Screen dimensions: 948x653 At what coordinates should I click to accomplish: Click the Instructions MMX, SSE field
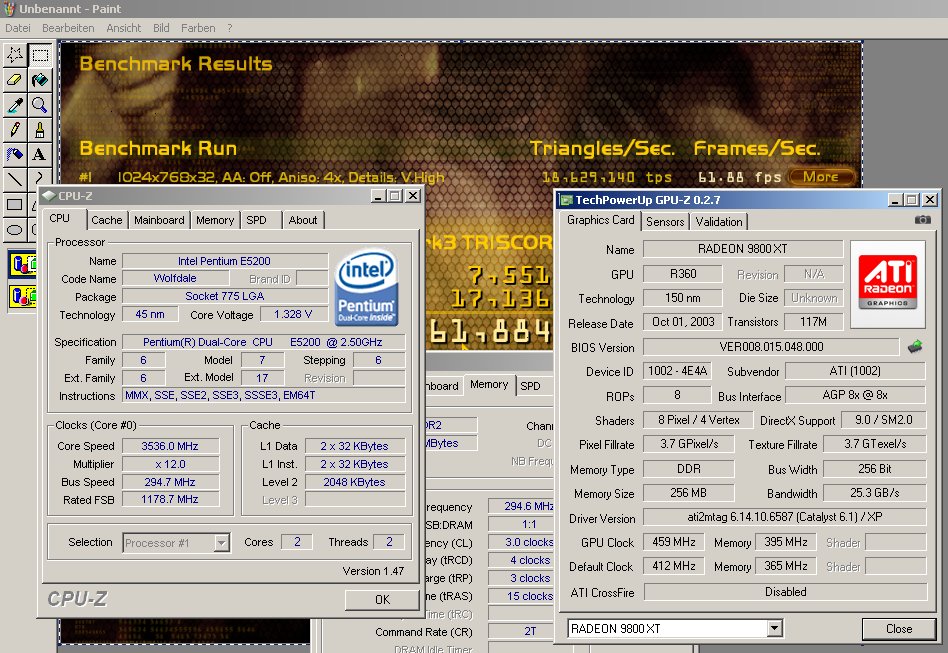[x=264, y=395]
